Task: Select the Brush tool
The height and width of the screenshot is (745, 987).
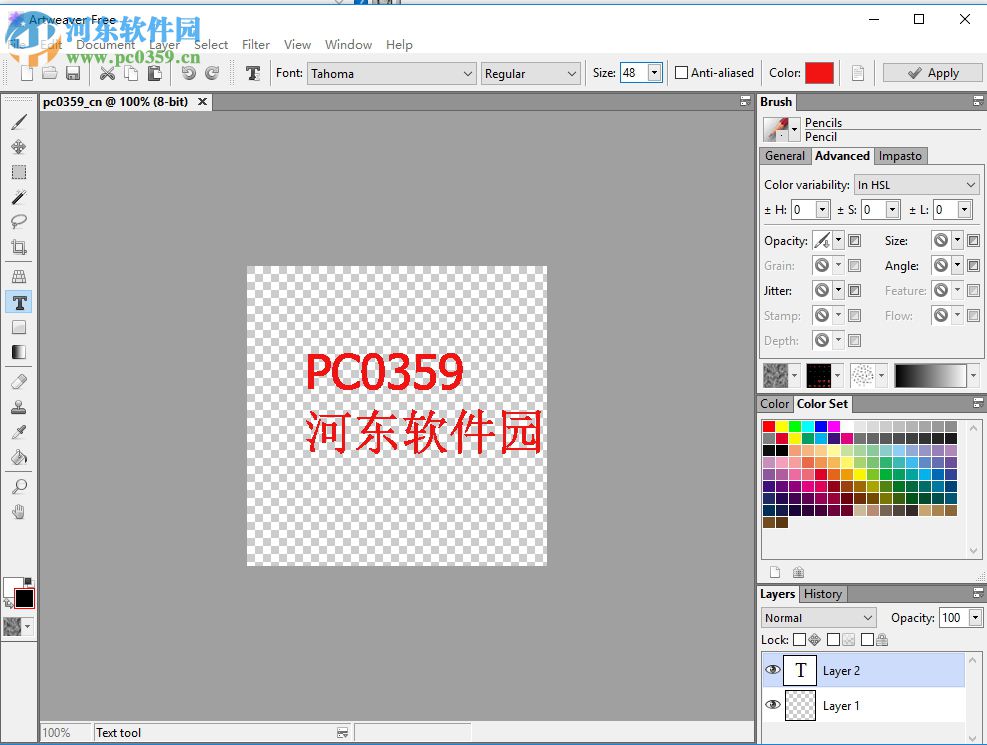Action: 19,122
